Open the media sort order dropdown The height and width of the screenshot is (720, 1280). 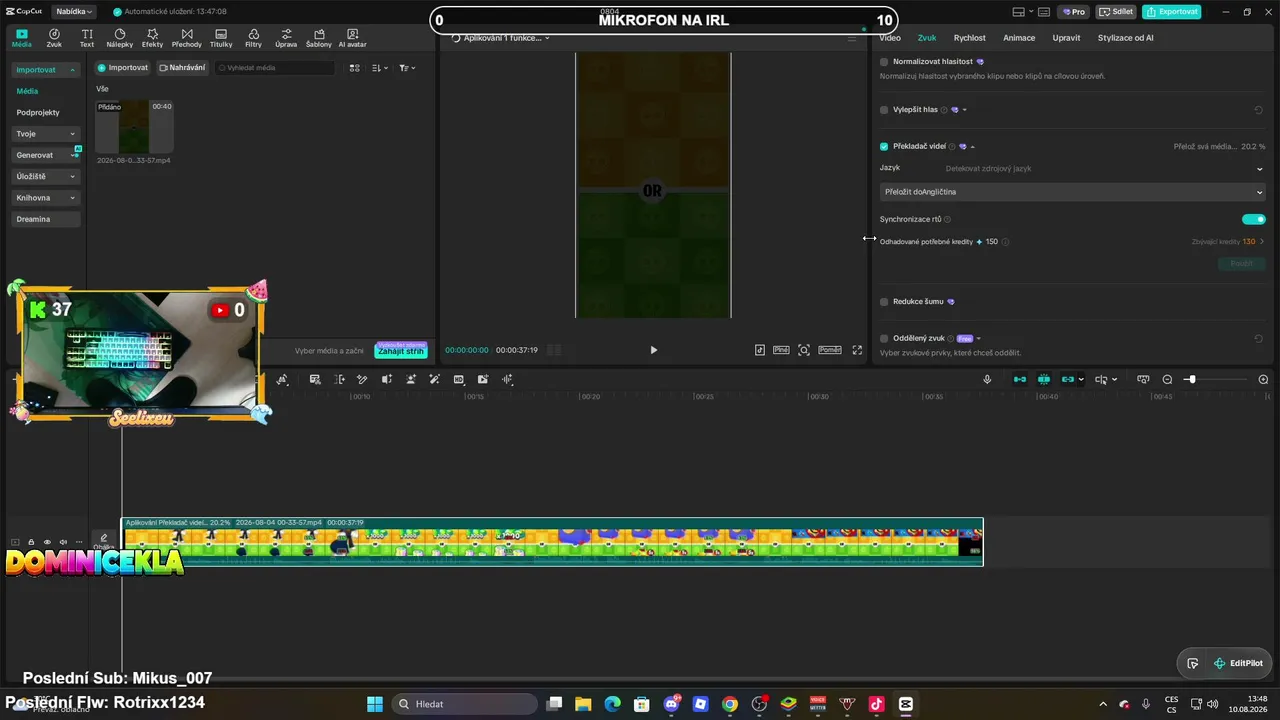point(380,68)
